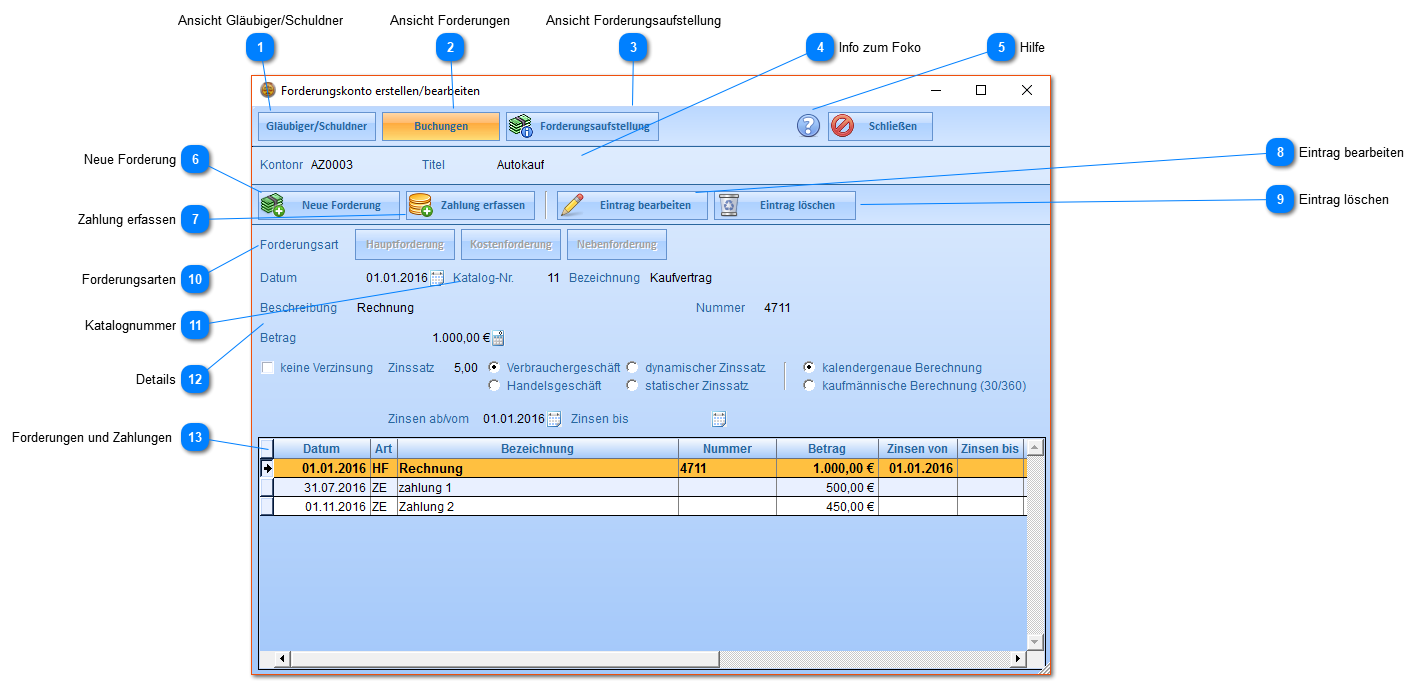The image size is (1420, 684).
Task: Open the Forderungsaufstellung view
Action: click(582, 126)
